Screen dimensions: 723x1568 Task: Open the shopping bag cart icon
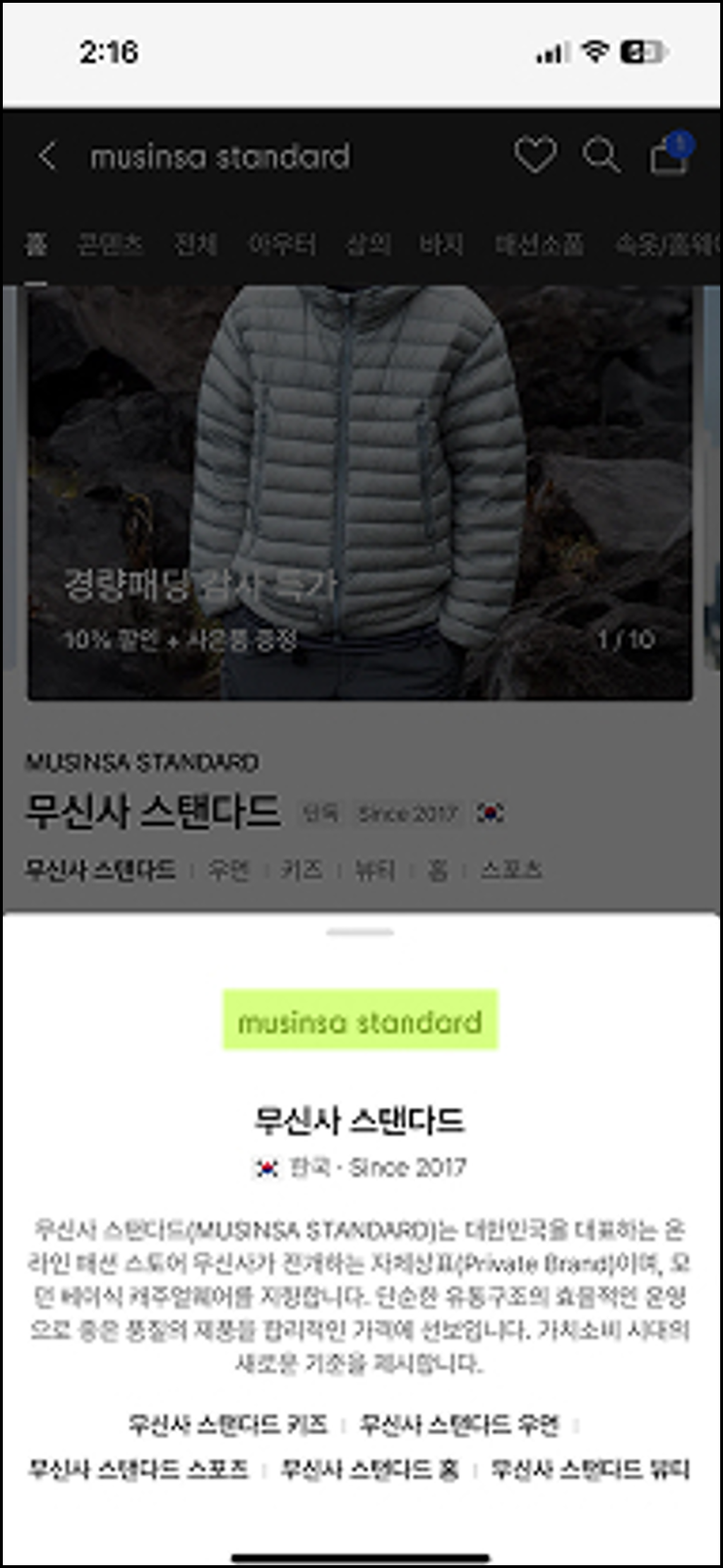click(669, 155)
